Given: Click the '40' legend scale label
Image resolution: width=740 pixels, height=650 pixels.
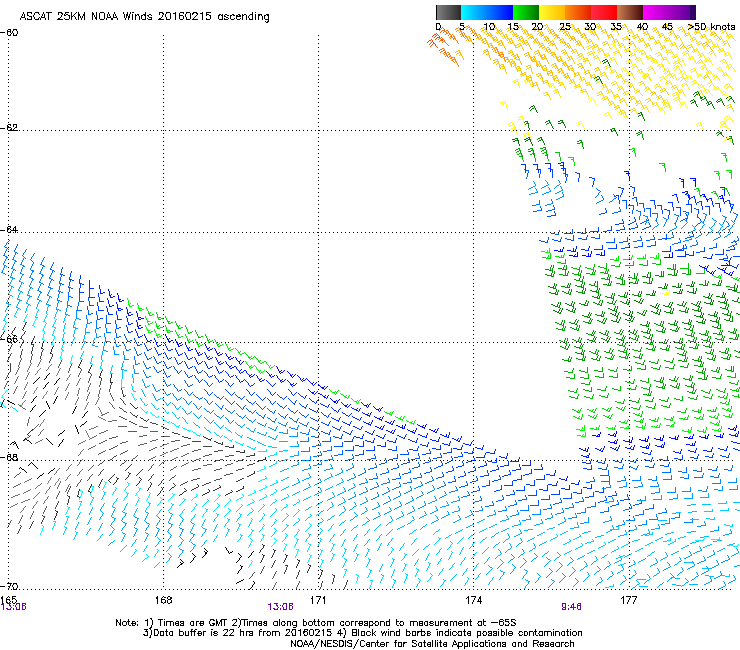Looking at the screenshot, I should 642,27.
